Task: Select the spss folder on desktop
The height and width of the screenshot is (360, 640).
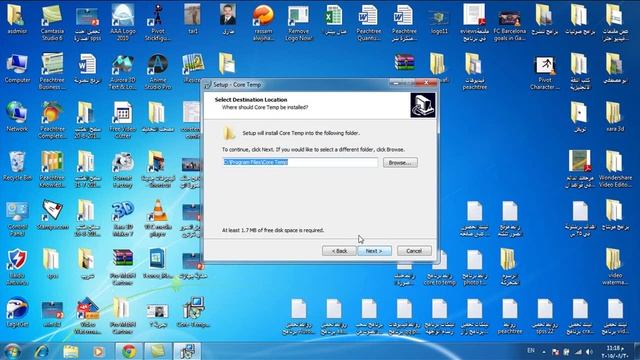Action: coord(52,264)
